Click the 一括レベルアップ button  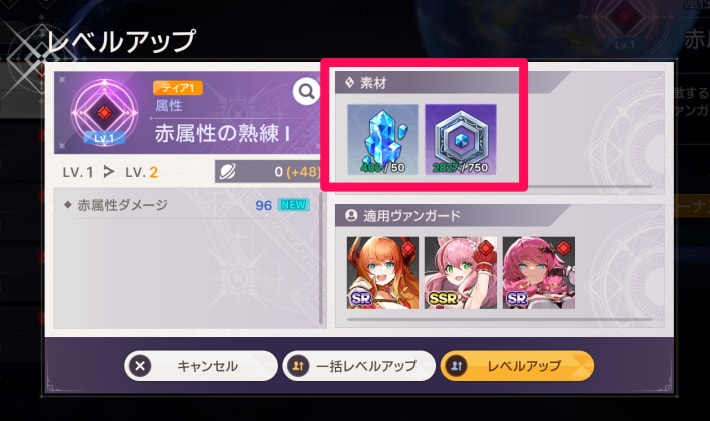tap(359, 366)
